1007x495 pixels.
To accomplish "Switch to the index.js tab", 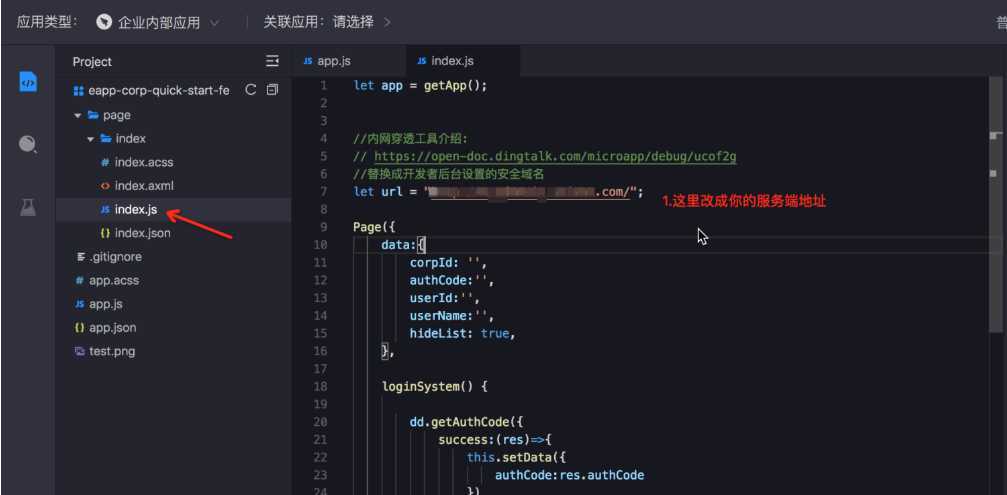I will (x=463, y=61).
